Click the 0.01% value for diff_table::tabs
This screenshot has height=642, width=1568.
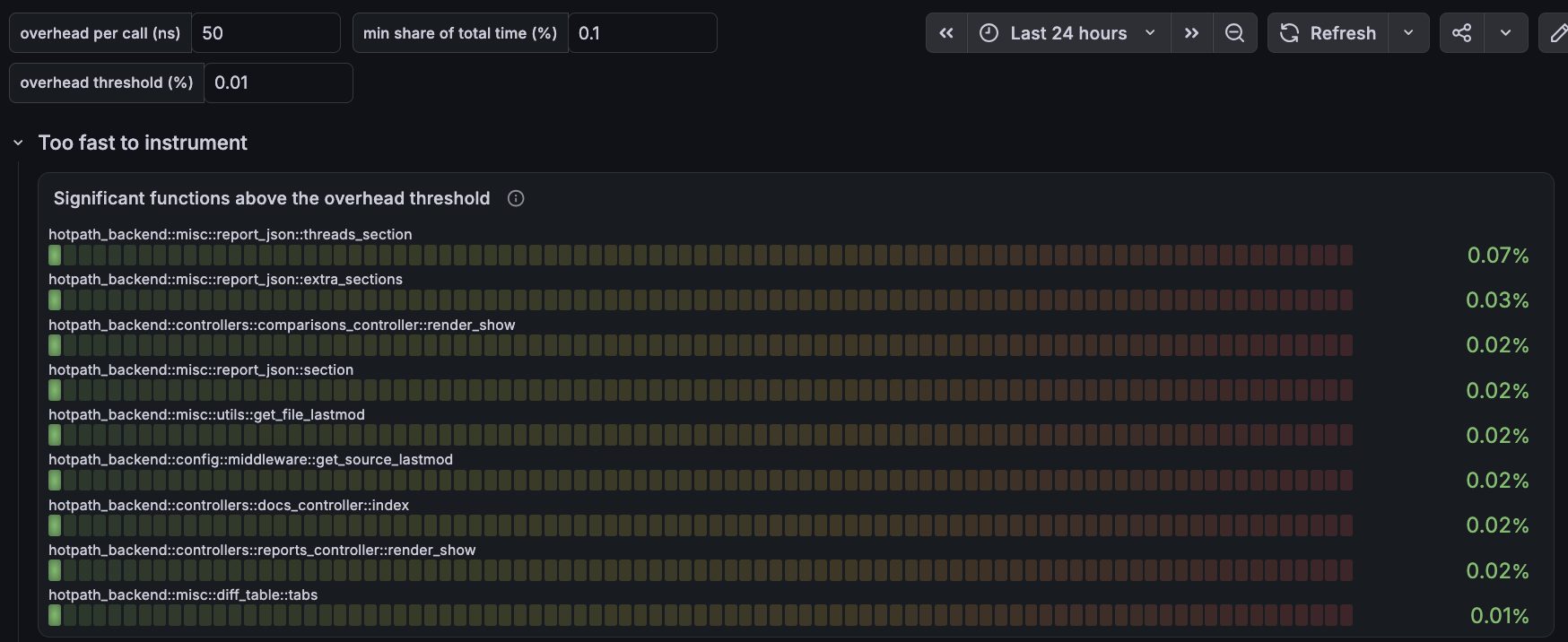tap(1500, 616)
